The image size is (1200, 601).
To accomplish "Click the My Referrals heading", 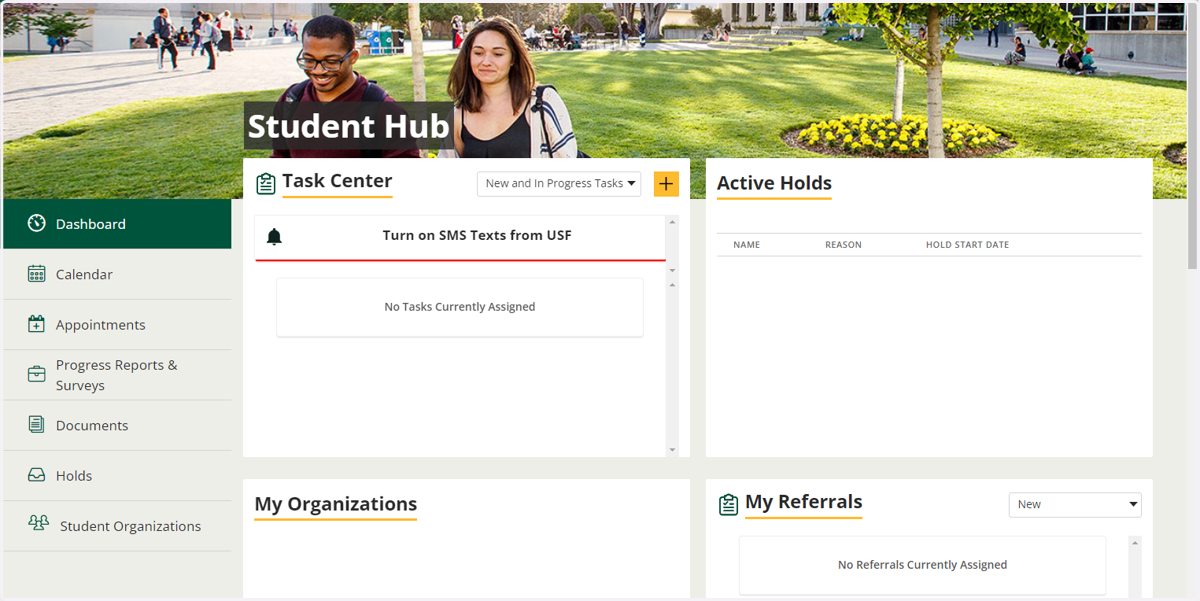I will point(803,502).
